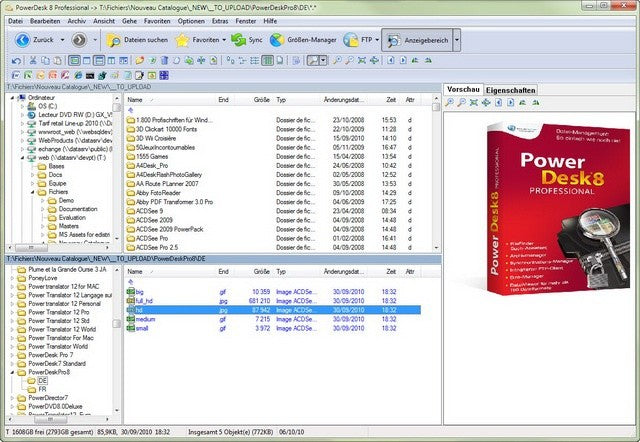Click the paste clipboard icon
Screen dimensions: 640x442
pos(58,61)
